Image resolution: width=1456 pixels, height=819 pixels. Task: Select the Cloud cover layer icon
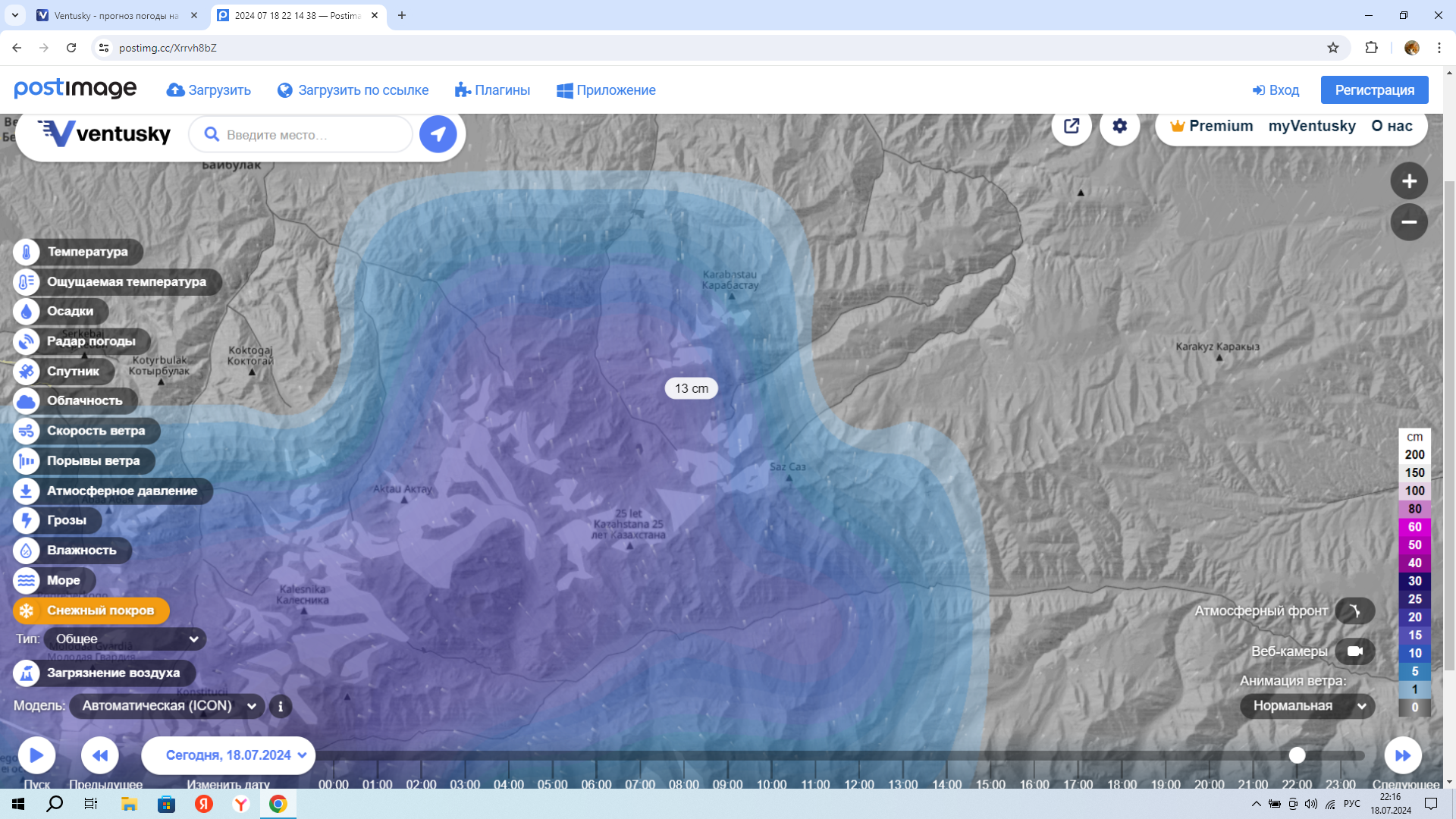26,401
